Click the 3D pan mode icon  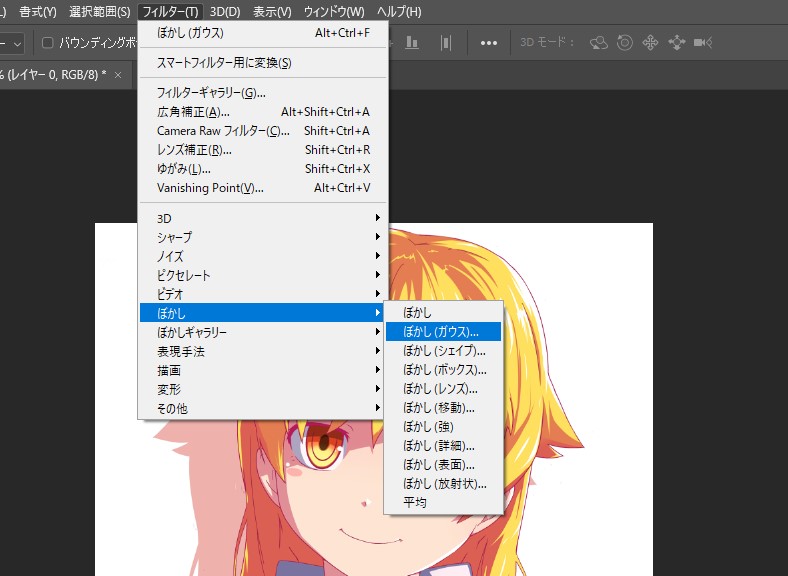point(650,43)
